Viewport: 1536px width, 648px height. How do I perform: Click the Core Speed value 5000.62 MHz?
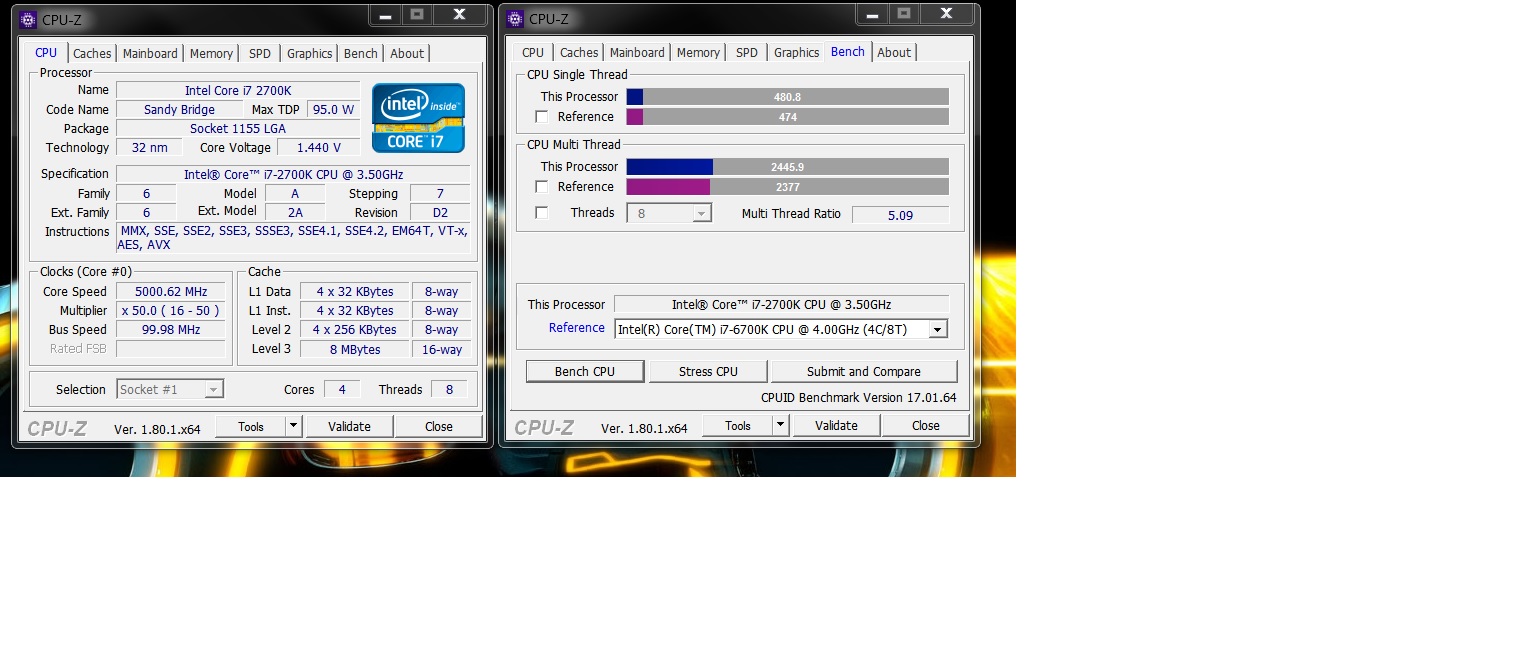(172, 292)
